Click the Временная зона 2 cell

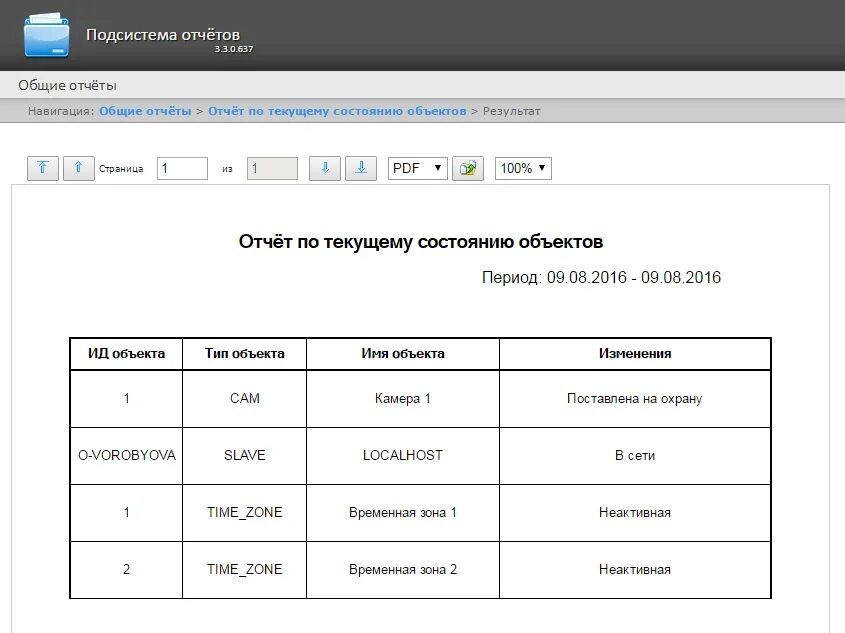pyautogui.click(x=403, y=570)
